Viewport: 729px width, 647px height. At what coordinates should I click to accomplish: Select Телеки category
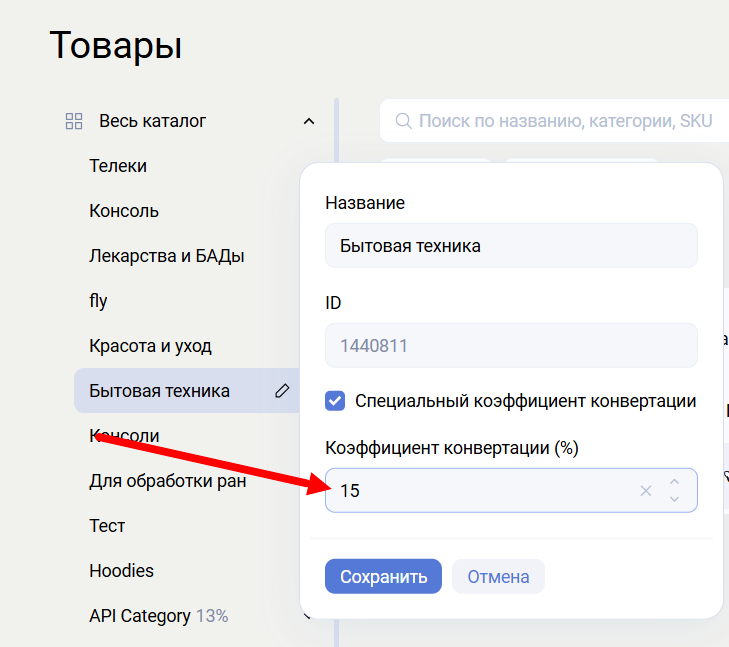(118, 166)
